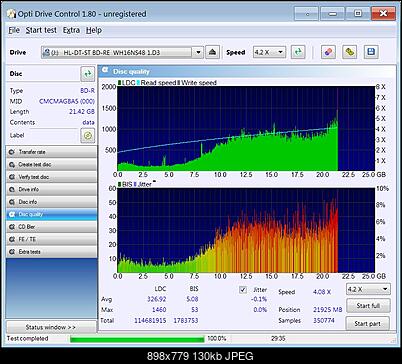Click the eraser (erase disc) toolbar icon
The width and height of the screenshot is (402, 364).
click(x=328, y=52)
